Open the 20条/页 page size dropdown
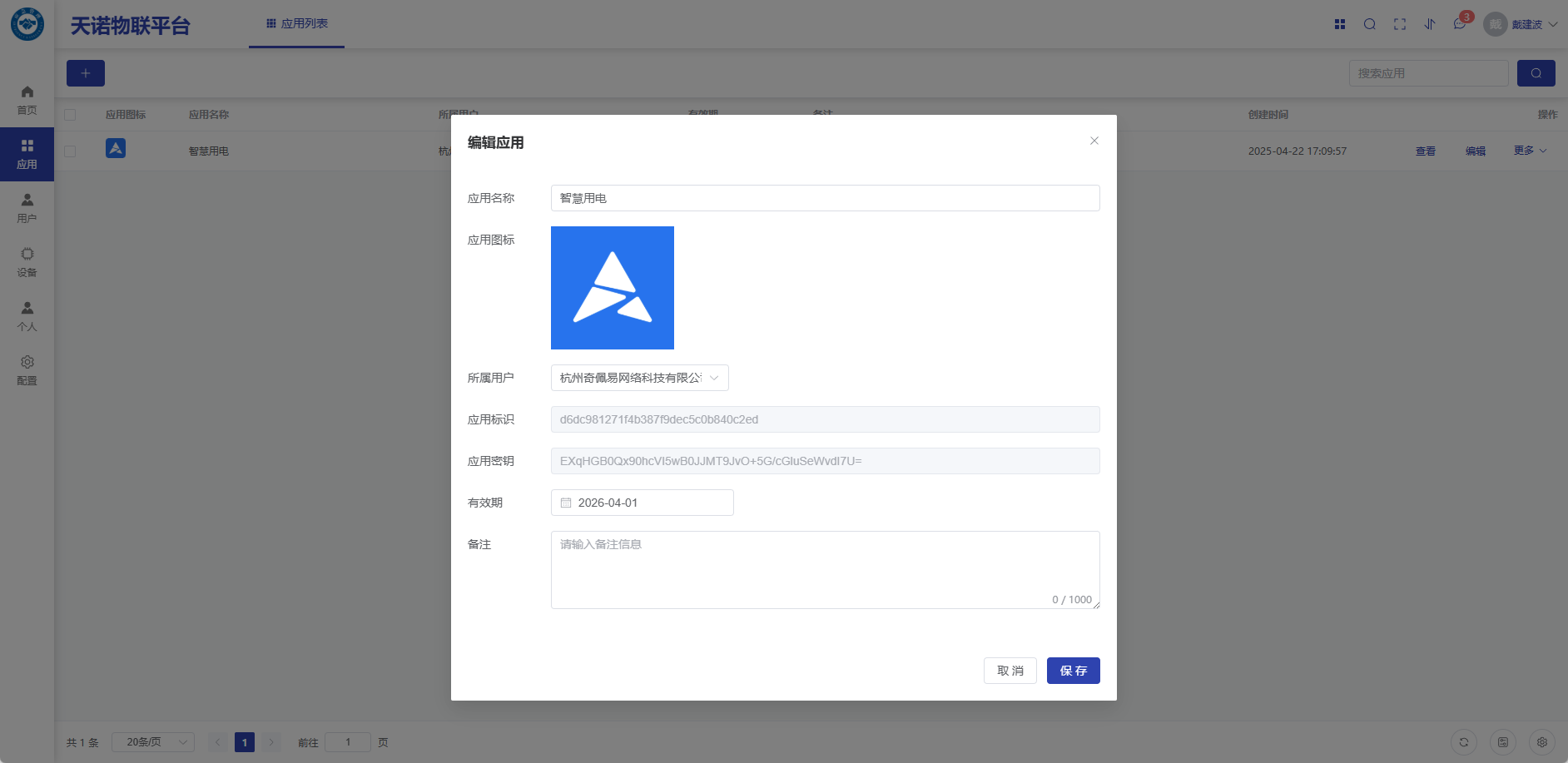The image size is (1568, 763). [153, 742]
